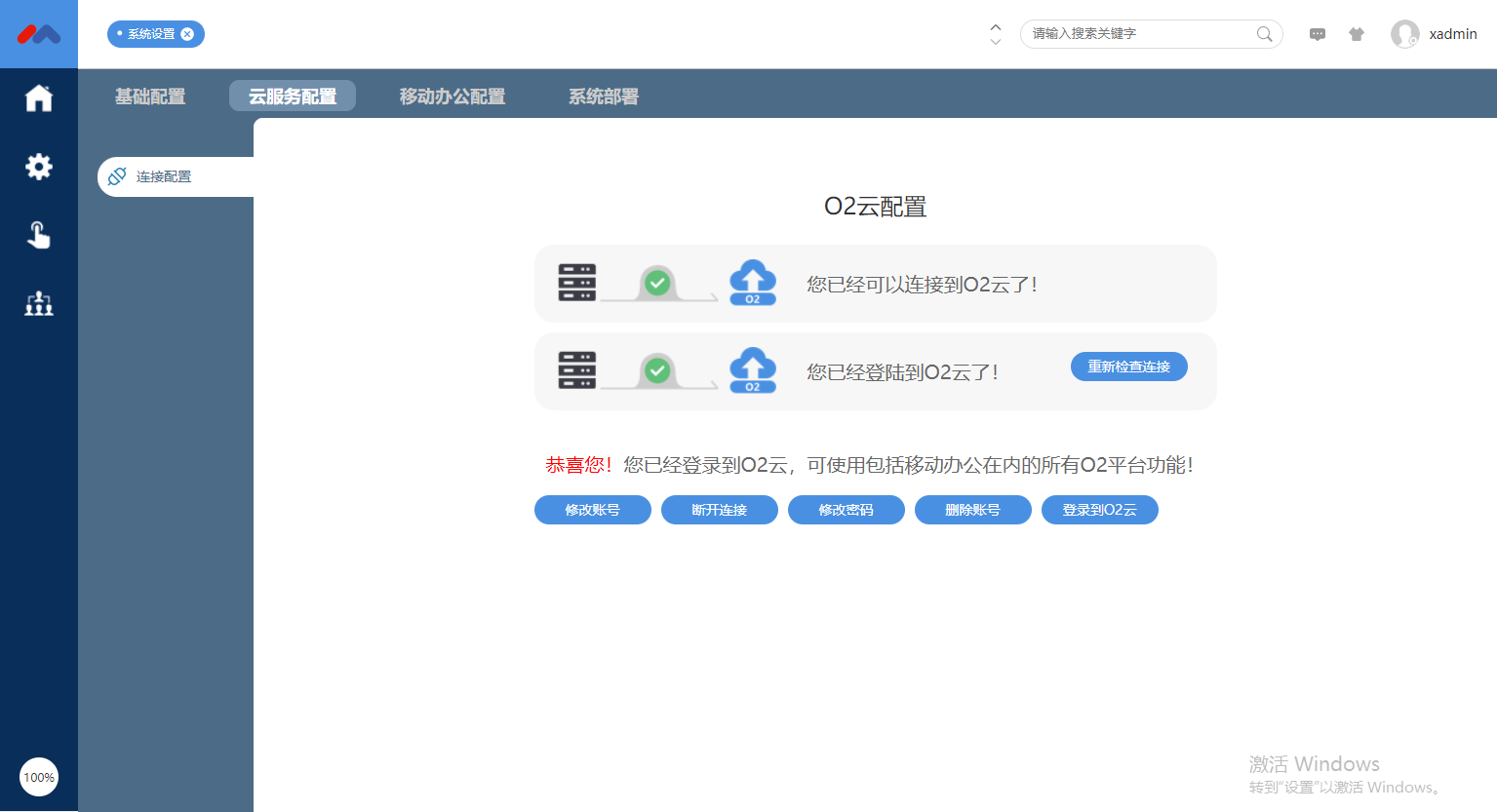Viewport: 1497px width, 812px height.
Task: Click the server icon in connection row
Action: 577,283
